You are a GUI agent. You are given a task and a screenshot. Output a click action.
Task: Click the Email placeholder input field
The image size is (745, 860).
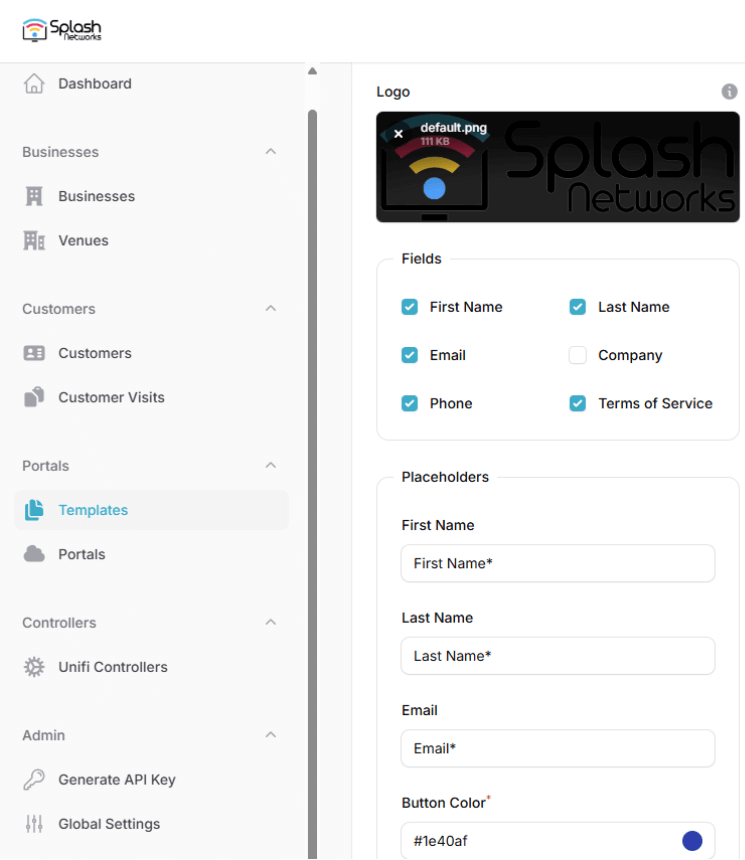tap(557, 748)
